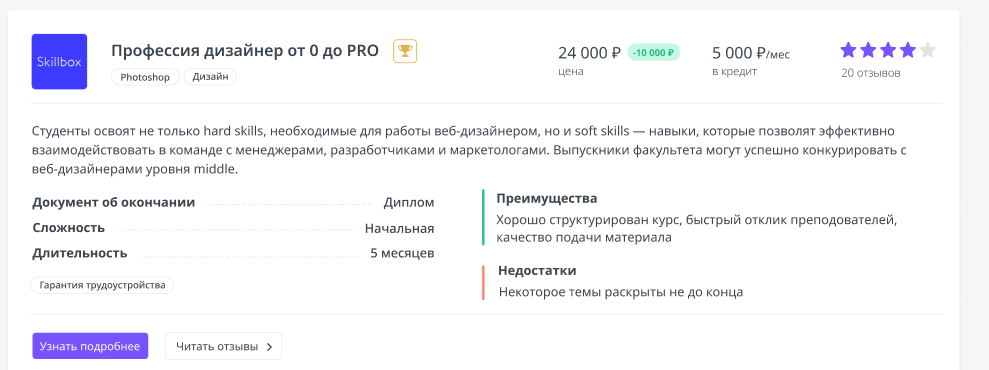Click the 'Гарантия трудоустройства' tag
The height and width of the screenshot is (370, 989).
point(102,286)
